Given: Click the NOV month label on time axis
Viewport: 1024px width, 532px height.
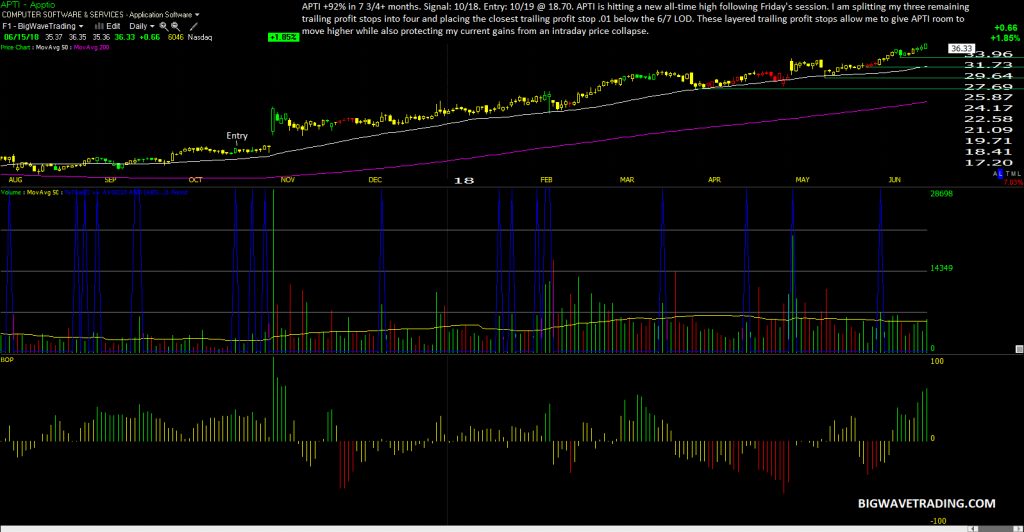Looking at the screenshot, I should tap(287, 180).
